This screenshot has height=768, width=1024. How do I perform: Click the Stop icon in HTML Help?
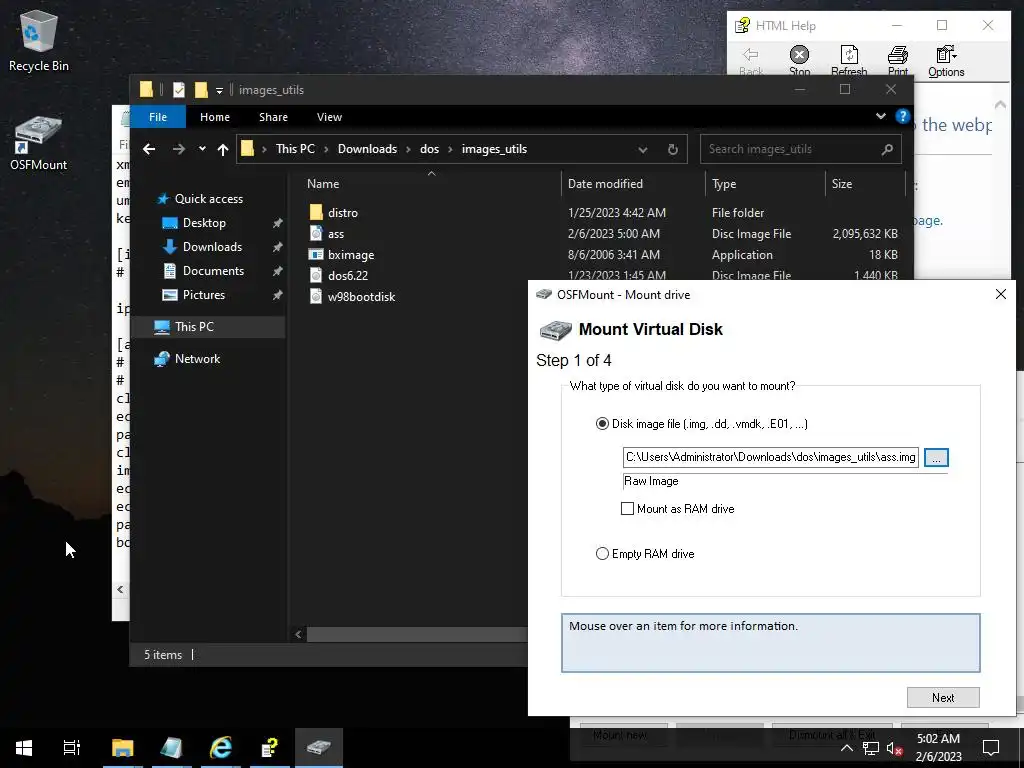[x=799, y=61]
